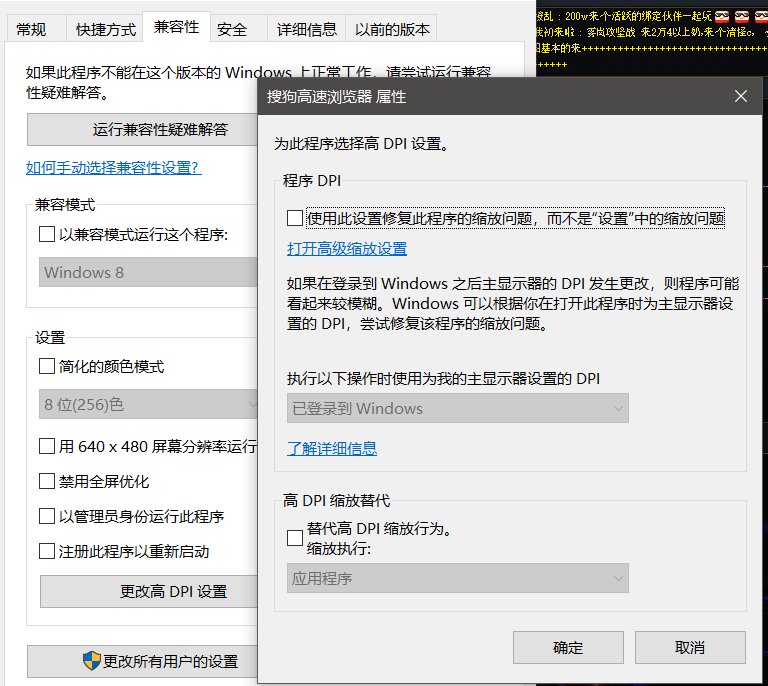Click 运行兼容性疑难解答 button
The image size is (768, 686).
[x=142, y=130]
